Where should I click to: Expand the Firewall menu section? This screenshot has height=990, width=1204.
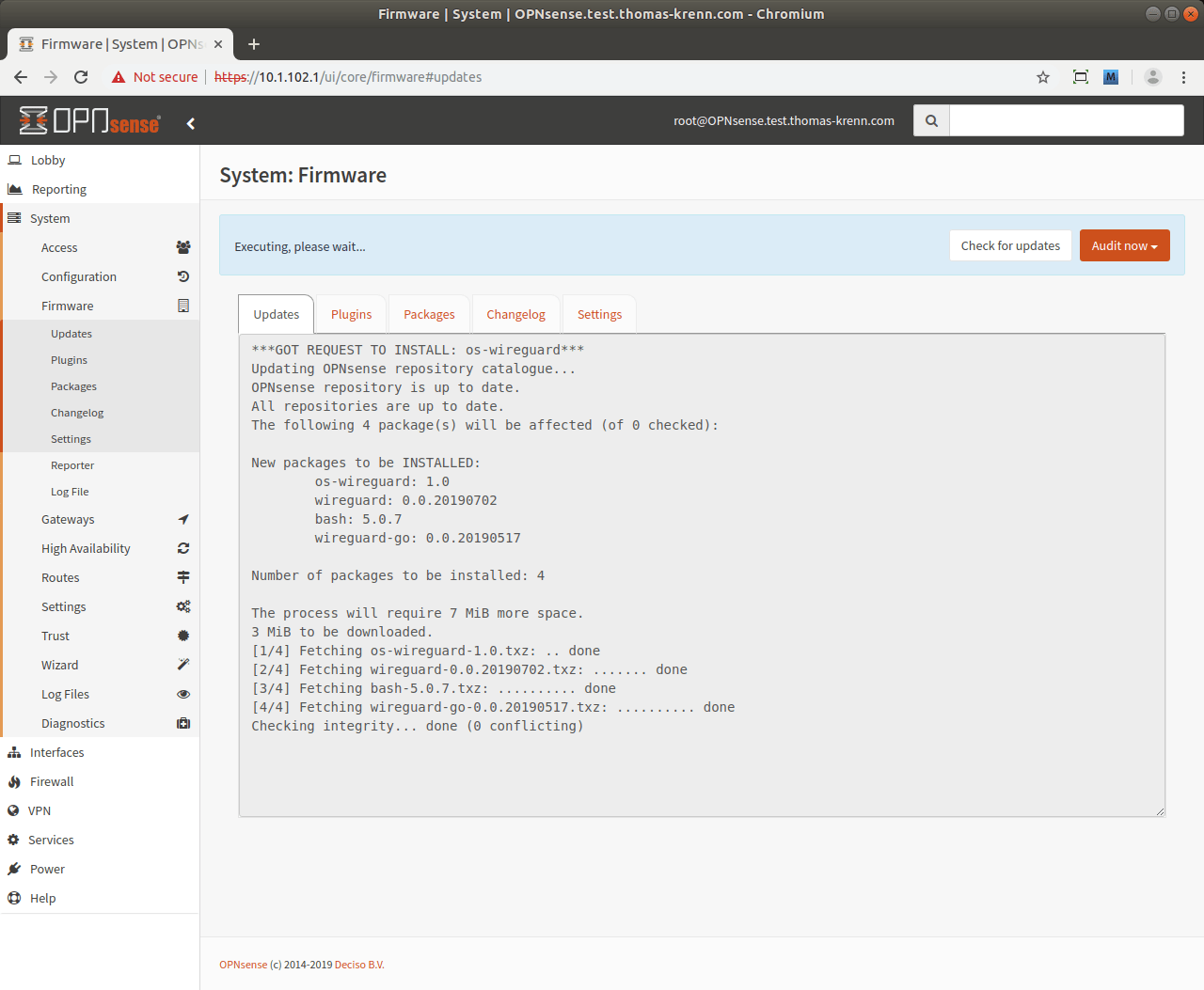[x=52, y=781]
